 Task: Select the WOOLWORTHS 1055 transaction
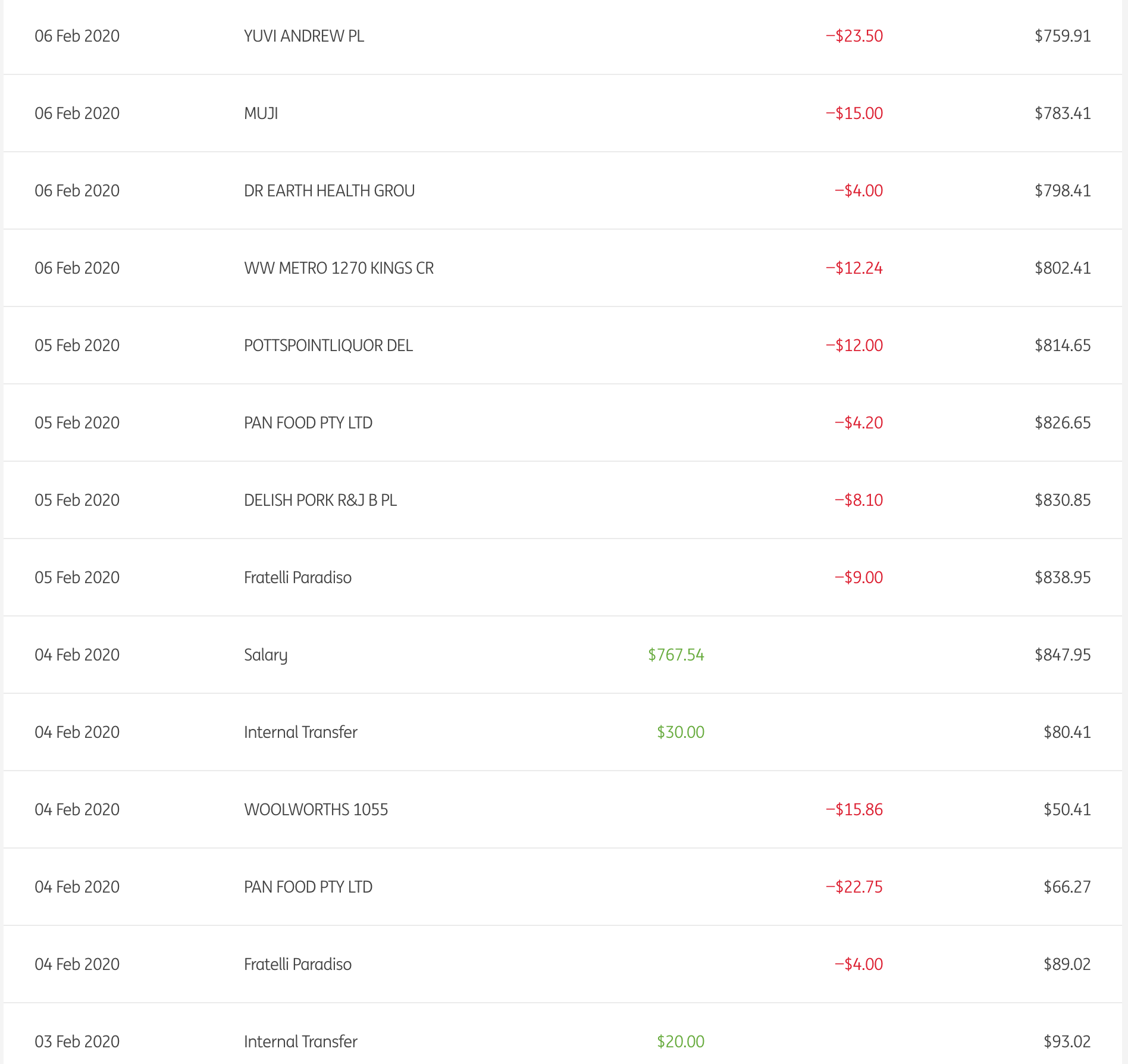tap(315, 810)
